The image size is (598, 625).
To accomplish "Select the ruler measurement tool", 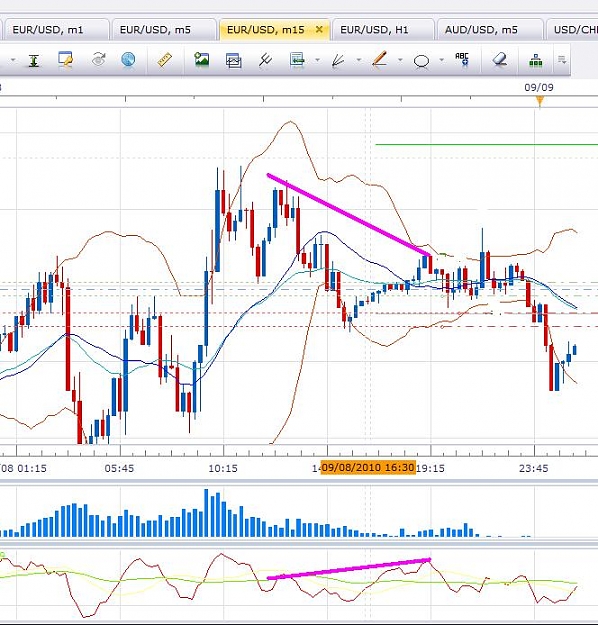I will tap(164, 60).
